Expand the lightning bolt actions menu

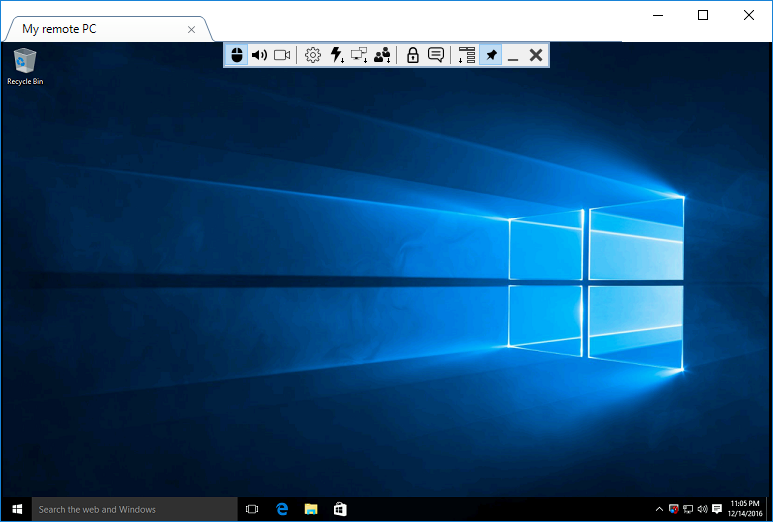[x=336, y=55]
